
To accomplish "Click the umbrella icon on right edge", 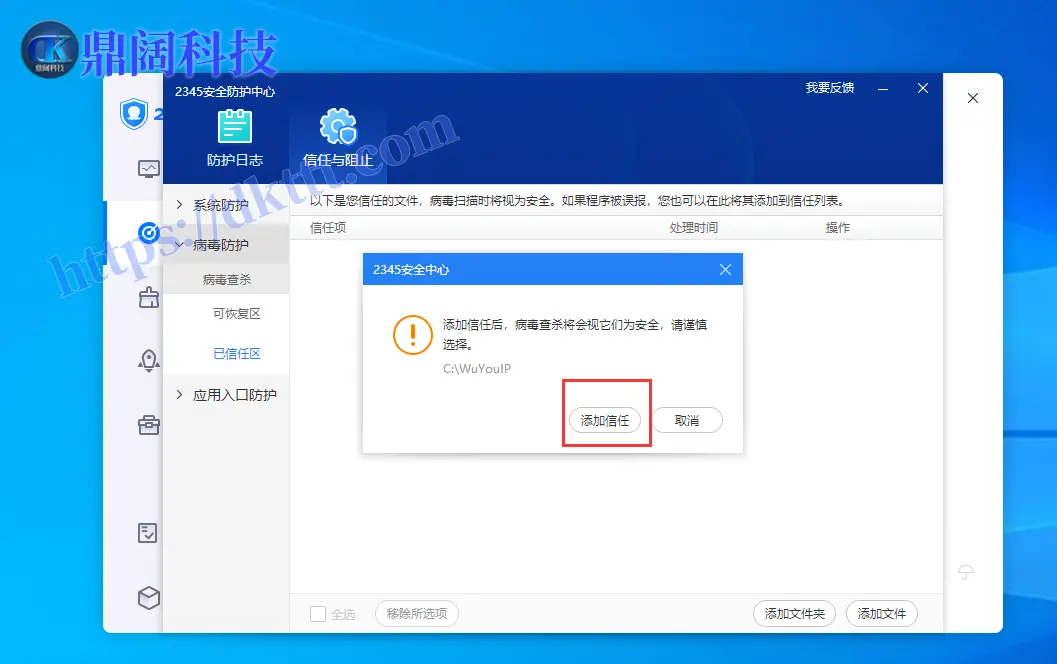I will click(x=966, y=572).
